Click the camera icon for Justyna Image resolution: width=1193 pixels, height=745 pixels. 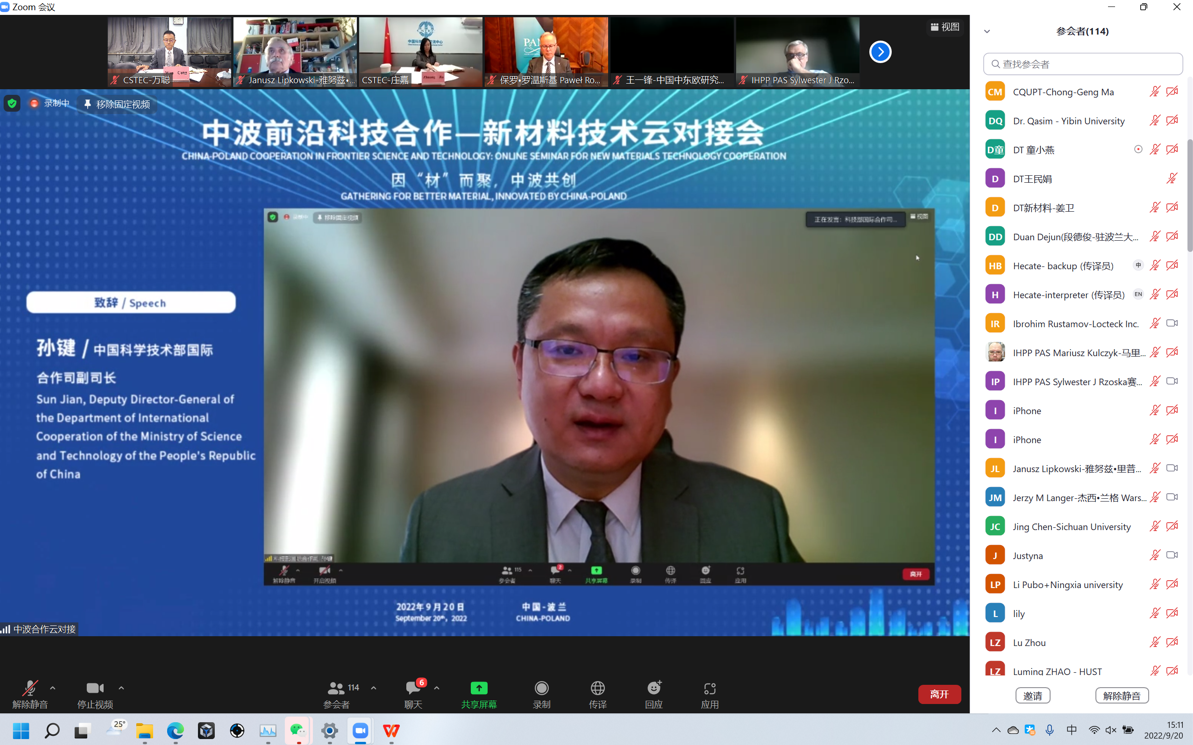tap(1172, 556)
